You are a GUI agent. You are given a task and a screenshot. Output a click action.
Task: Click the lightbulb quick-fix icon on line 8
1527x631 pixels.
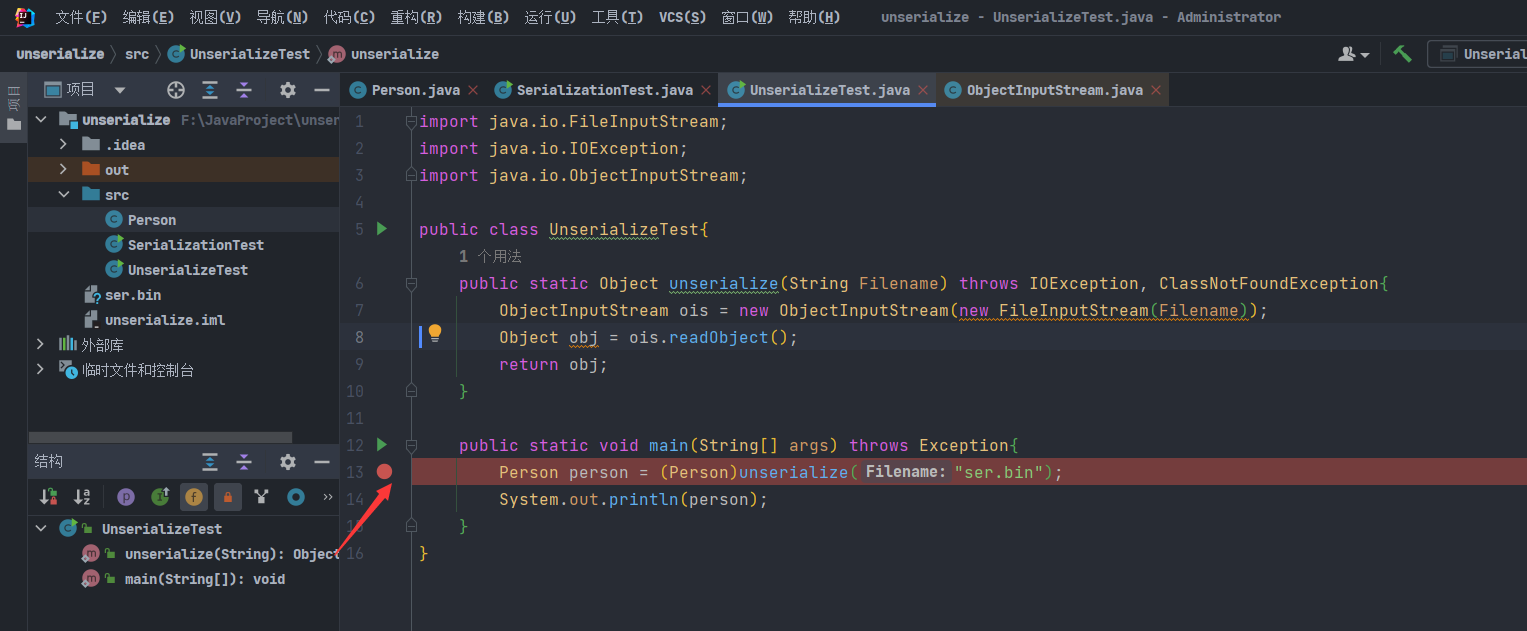click(435, 334)
